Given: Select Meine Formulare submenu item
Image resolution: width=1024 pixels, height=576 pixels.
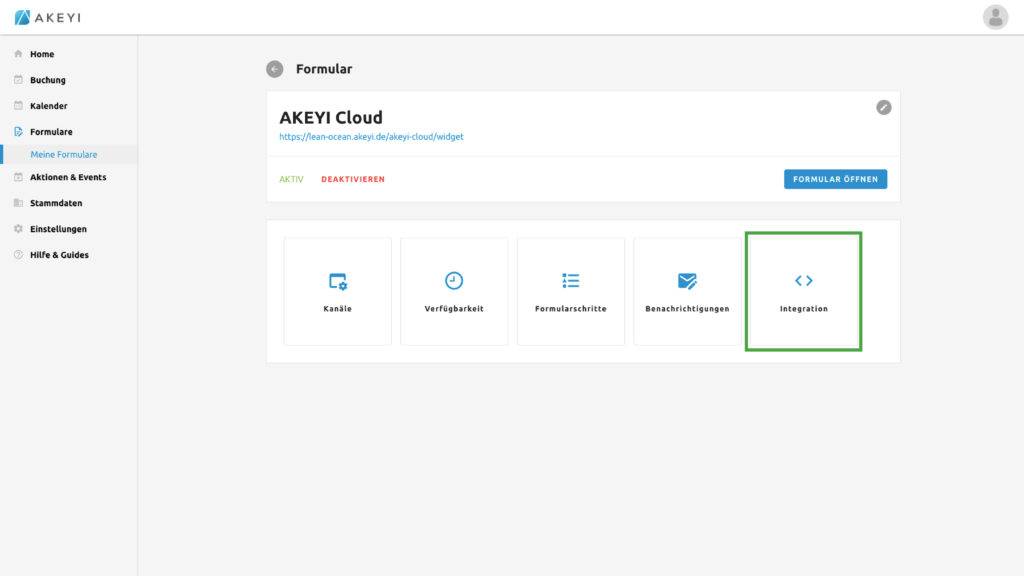Looking at the screenshot, I should click(x=64, y=155).
